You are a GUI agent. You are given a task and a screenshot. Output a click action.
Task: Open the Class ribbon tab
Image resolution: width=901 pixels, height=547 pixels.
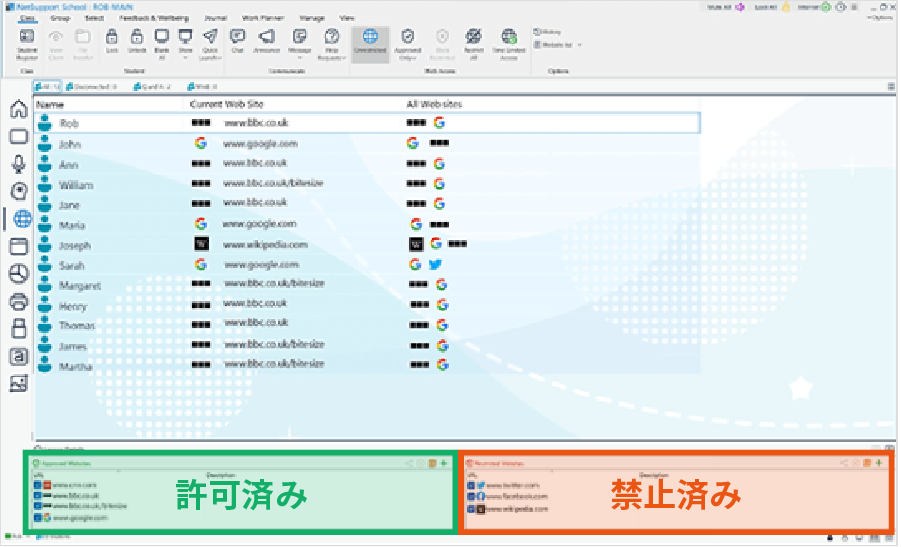pos(27,18)
